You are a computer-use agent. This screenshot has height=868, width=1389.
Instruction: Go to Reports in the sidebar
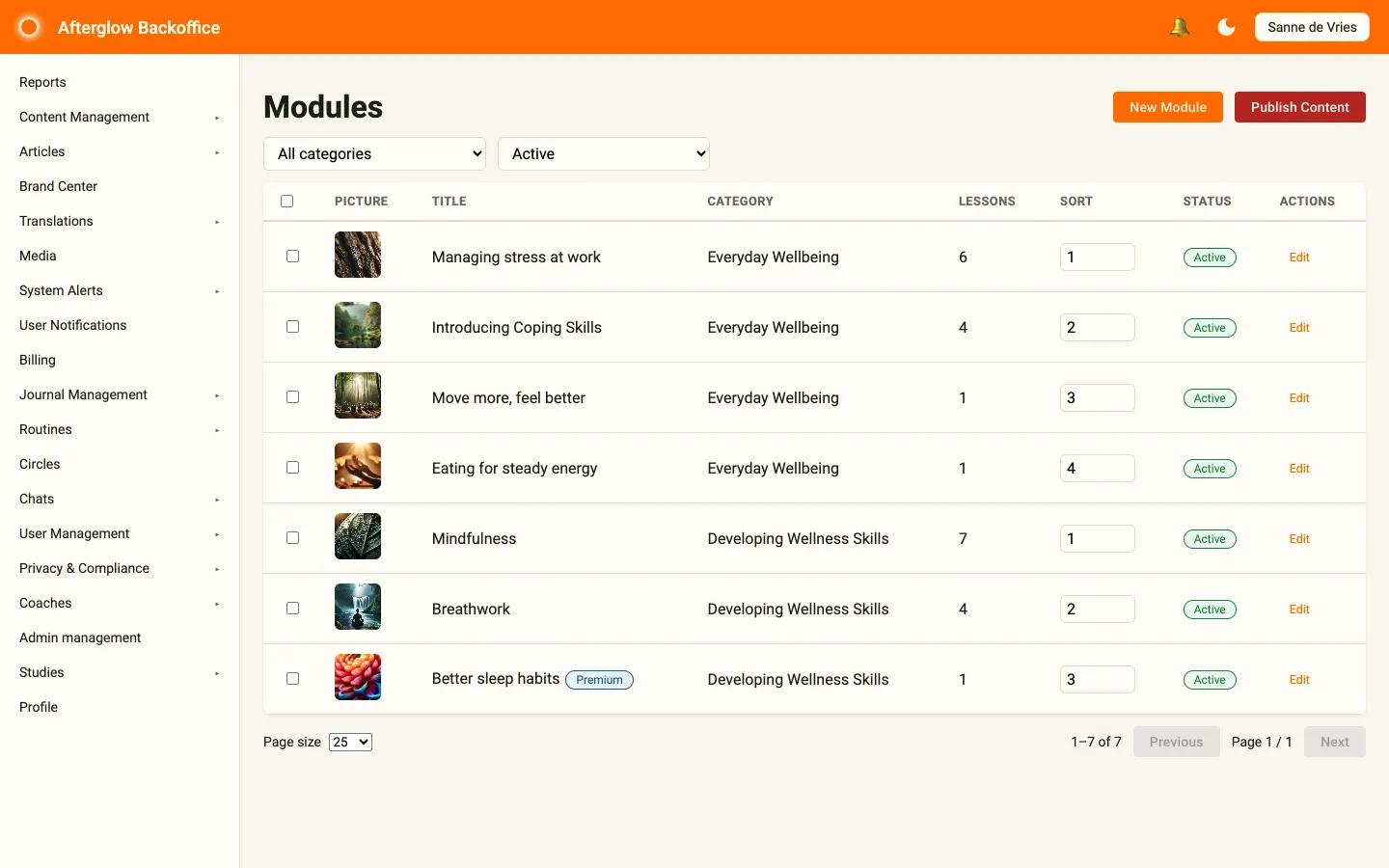pos(42,82)
